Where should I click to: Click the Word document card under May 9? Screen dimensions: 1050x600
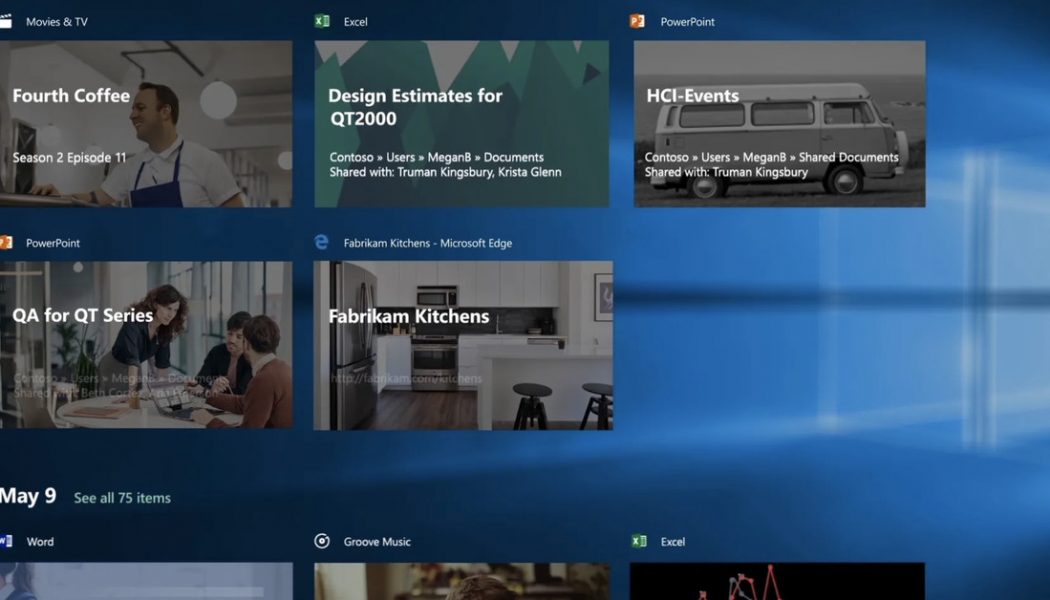[147, 585]
